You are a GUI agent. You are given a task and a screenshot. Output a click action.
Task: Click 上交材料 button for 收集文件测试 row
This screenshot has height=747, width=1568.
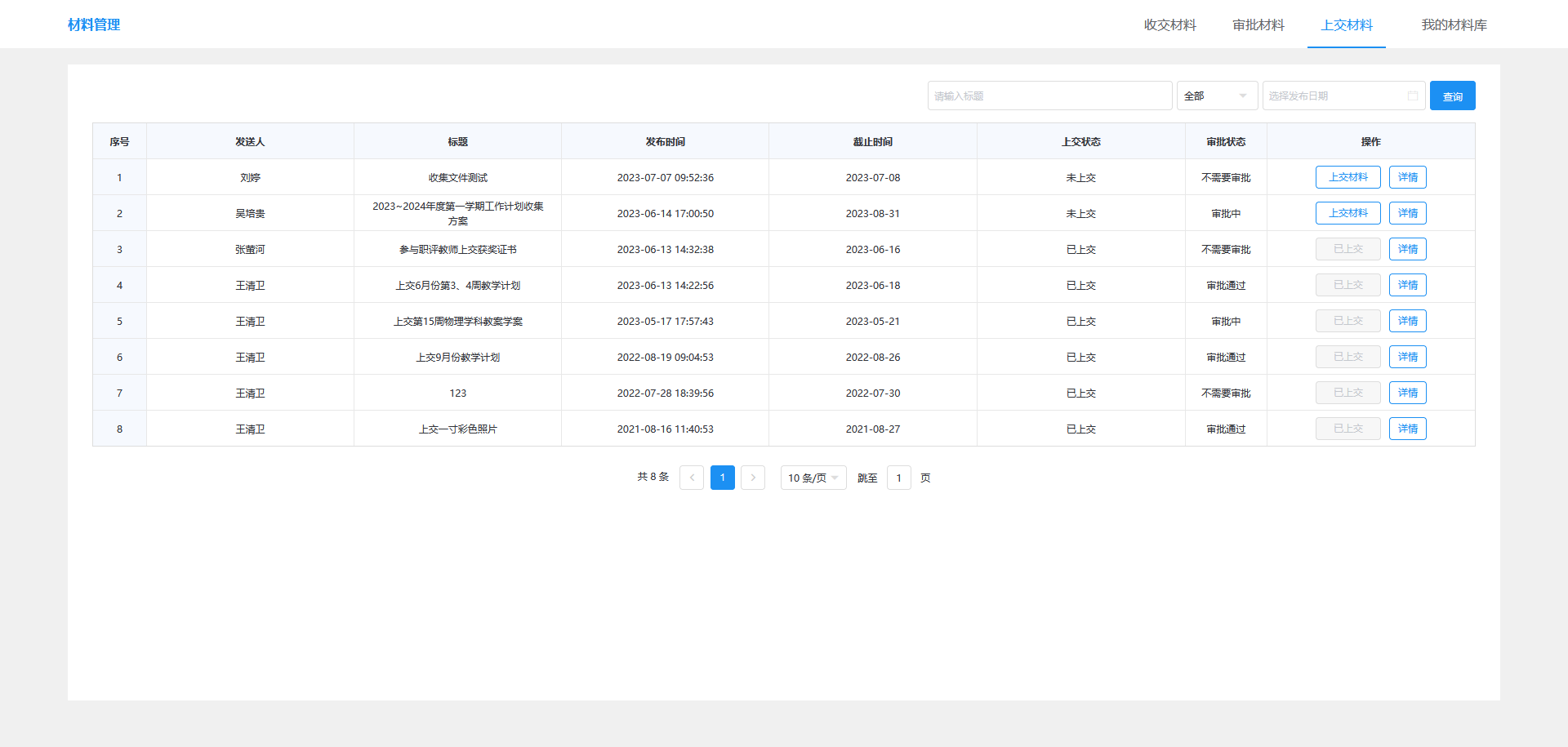tap(1347, 177)
